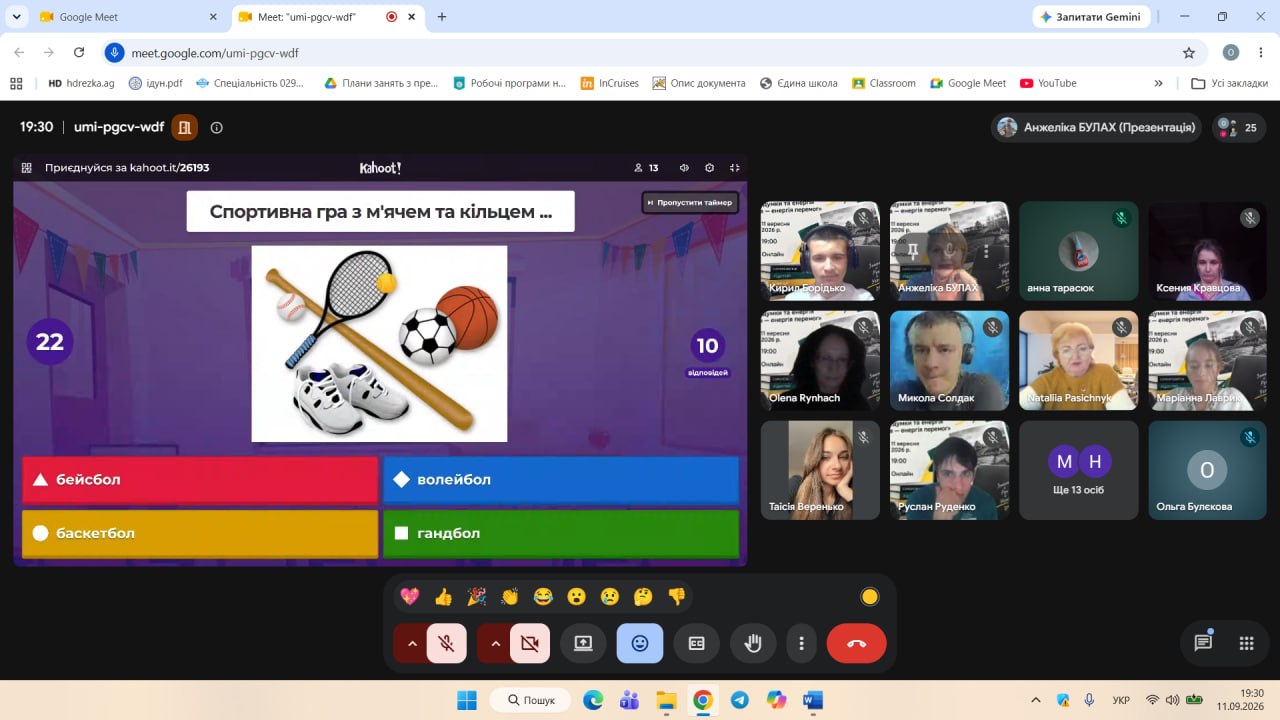Image resolution: width=1280 pixels, height=720 pixels.
Task: Leave the call with red hangup button
Action: [856, 644]
